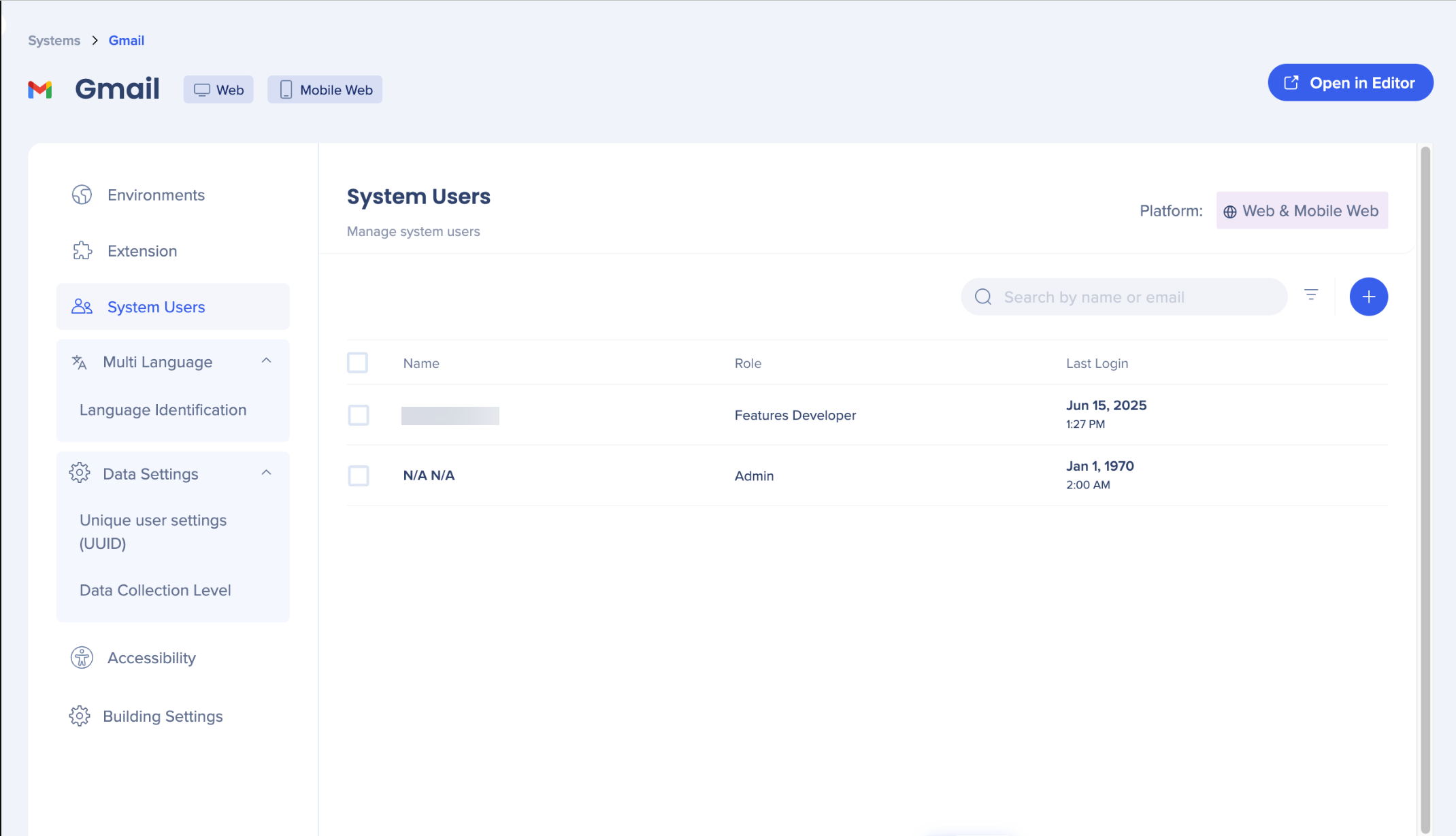
Task: Click the Web platform tag
Action: (x=218, y=90)
